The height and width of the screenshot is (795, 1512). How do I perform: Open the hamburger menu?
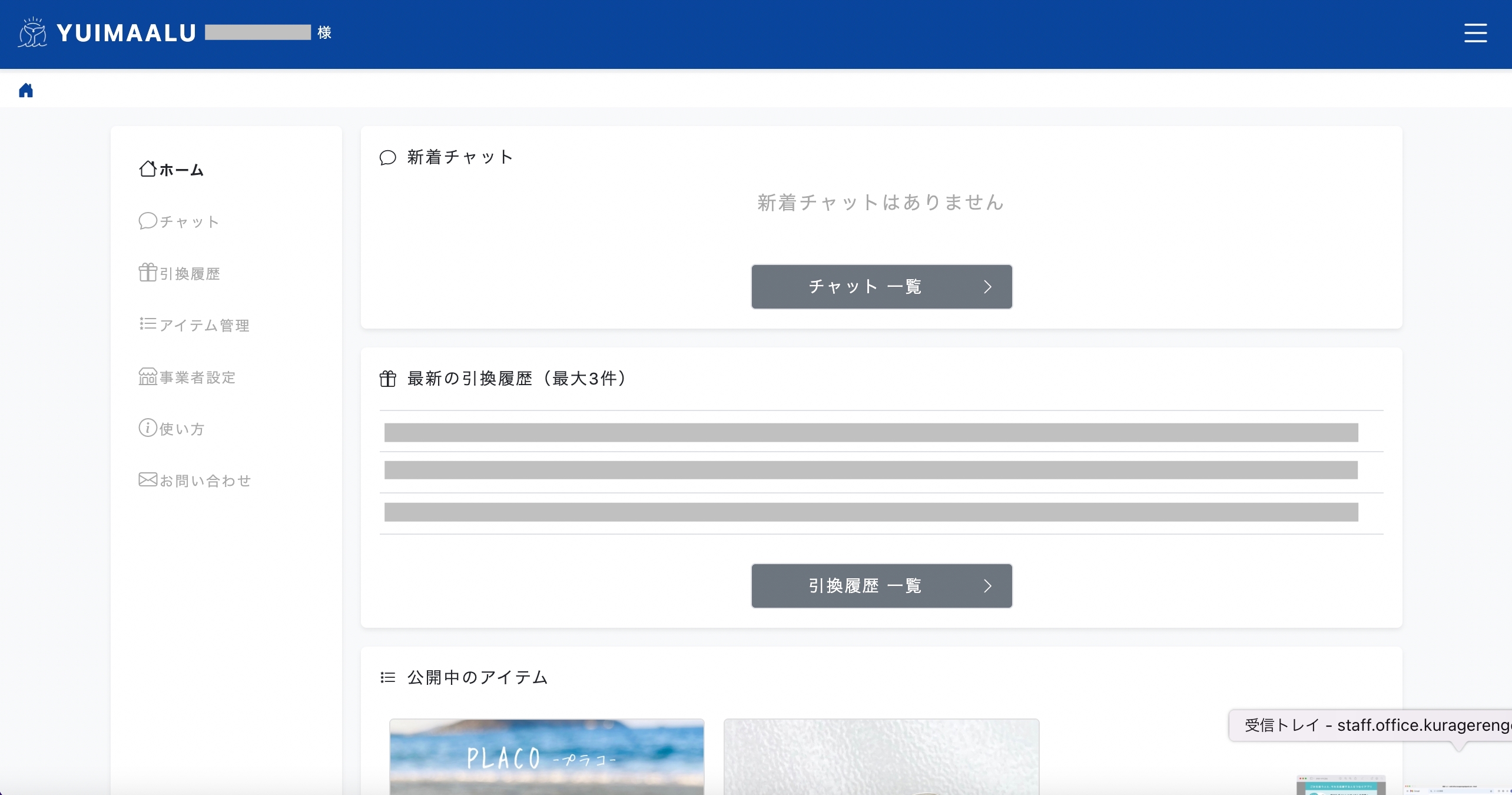pos(1475,33)
